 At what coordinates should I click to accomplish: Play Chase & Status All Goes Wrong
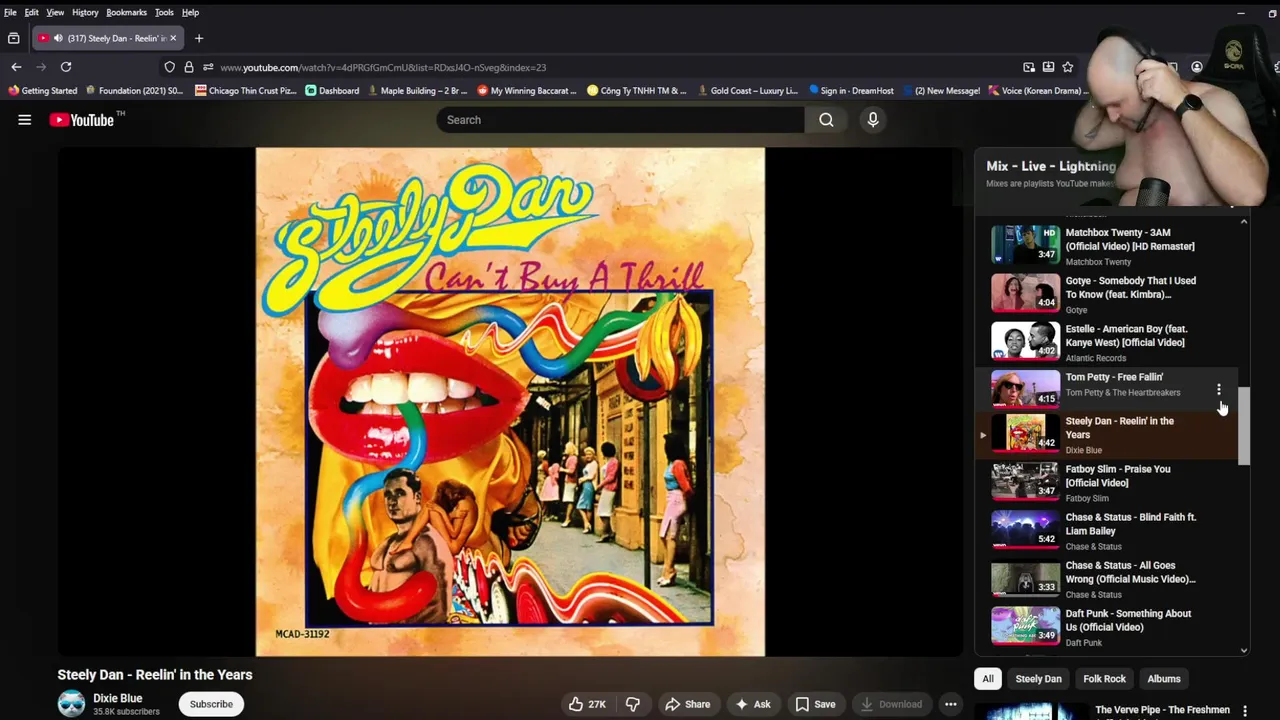(x=1108, y=579)
